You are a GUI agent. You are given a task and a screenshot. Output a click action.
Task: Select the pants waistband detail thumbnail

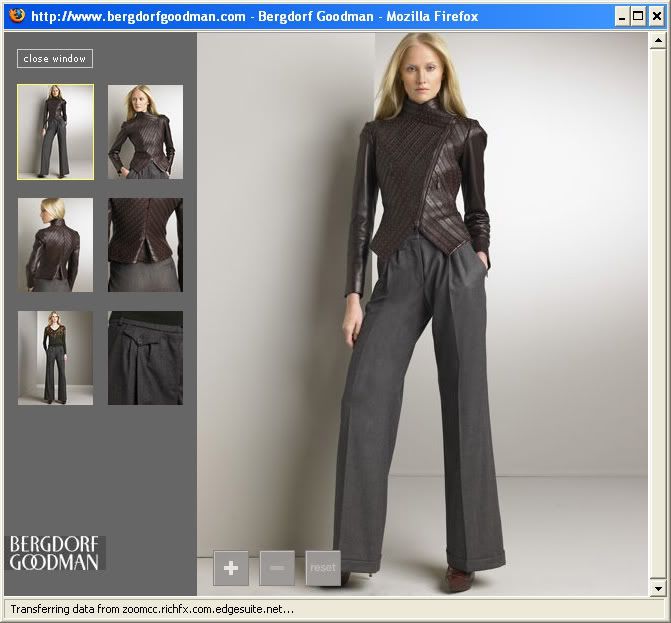tap(145, 358)
